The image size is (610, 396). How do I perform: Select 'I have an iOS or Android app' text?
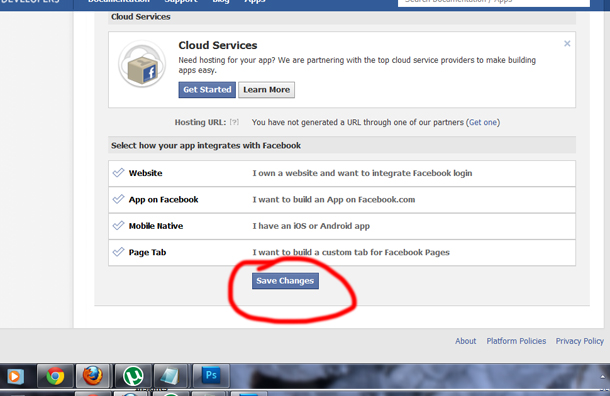point(311,226)
